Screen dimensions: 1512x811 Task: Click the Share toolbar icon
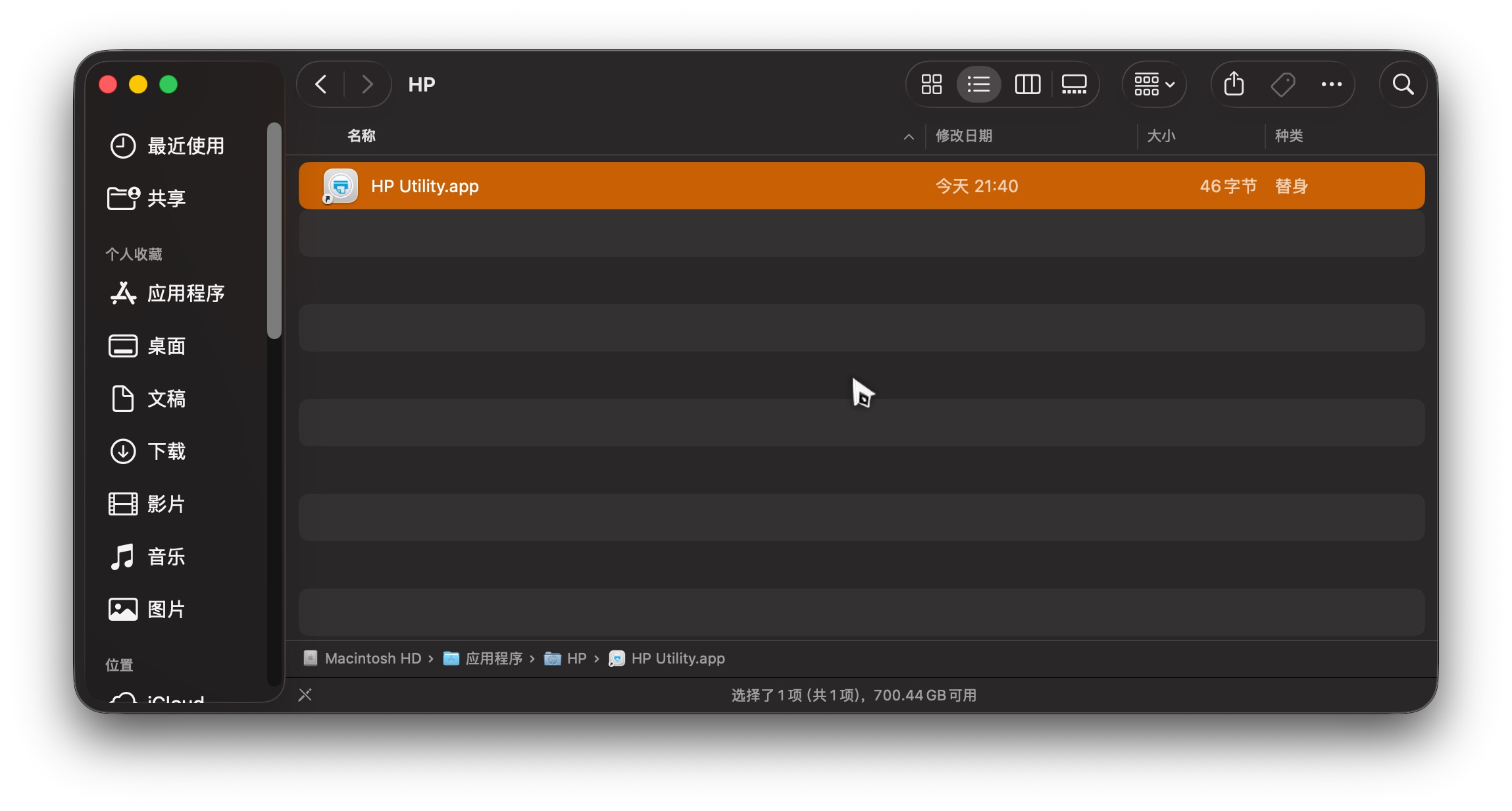pyautogui.click(x=1234, y=84)
